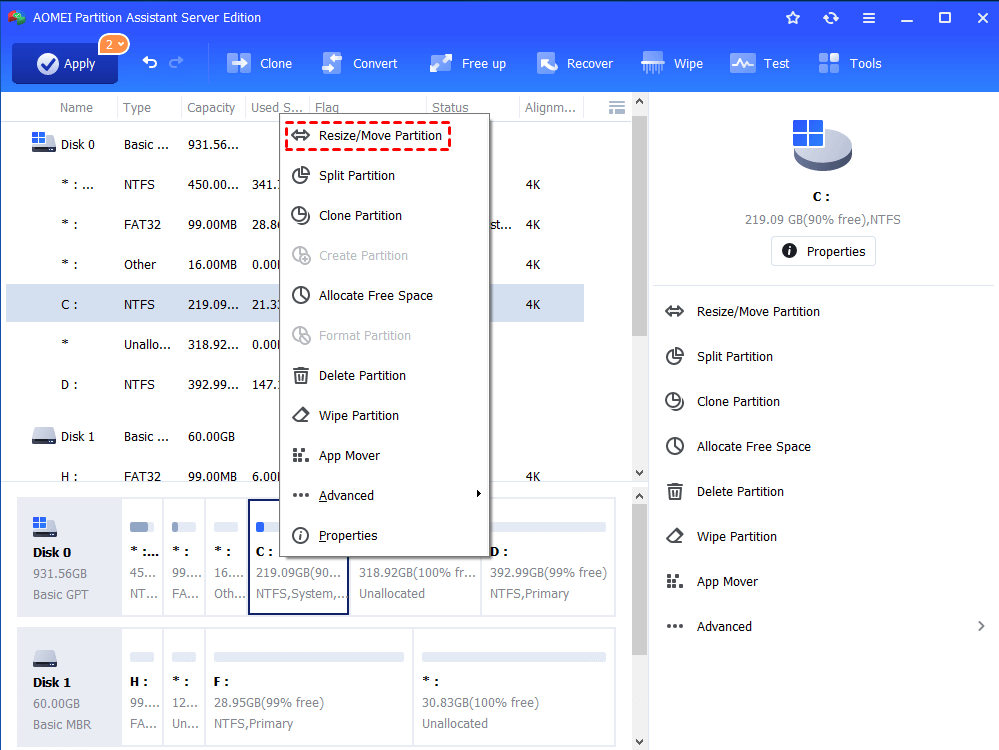This screenshot has height=750, width=999.
Task: Open the Wipe toolbar menu
Action: click(672, 63)
